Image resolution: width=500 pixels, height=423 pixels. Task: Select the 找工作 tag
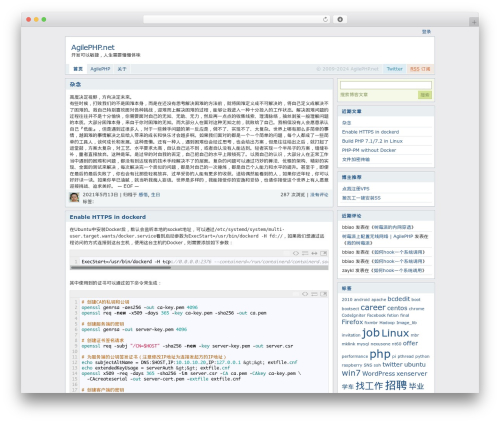369,386
